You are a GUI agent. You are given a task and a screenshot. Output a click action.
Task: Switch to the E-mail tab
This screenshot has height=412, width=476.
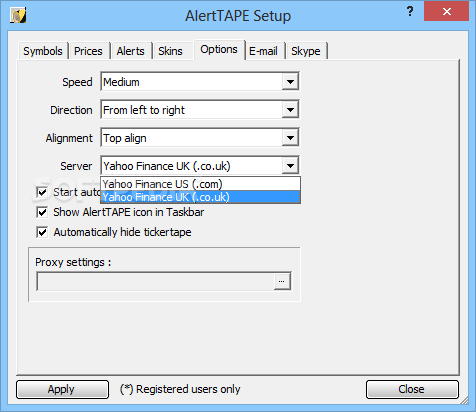(263, 51)
